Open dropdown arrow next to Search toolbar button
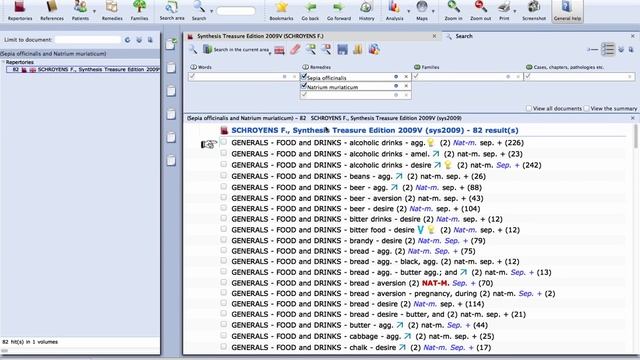This screenshot has height=360, width=640. point(211,11)
